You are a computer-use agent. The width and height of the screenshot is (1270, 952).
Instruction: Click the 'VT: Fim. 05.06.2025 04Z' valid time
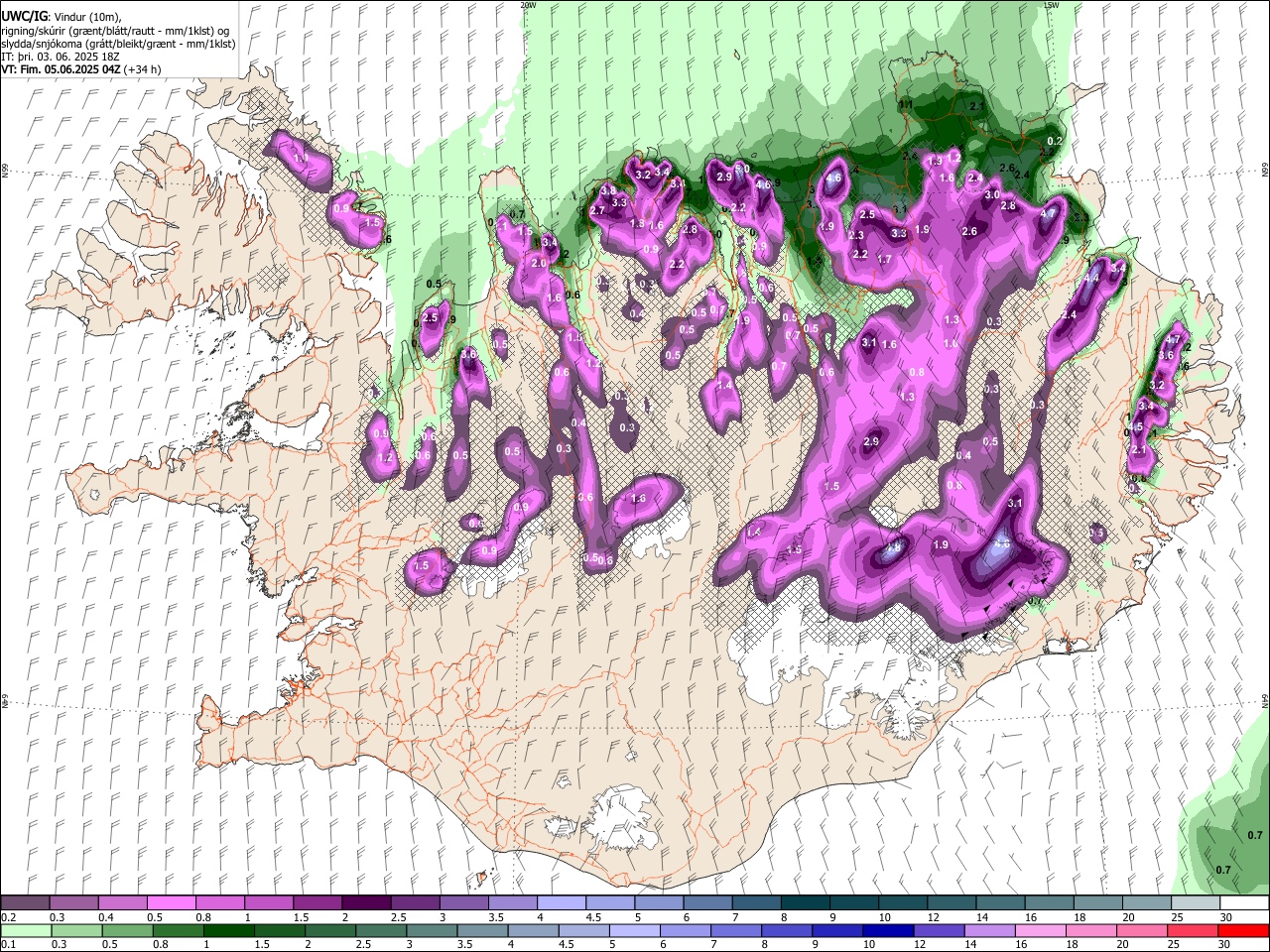tap(62, 69)
